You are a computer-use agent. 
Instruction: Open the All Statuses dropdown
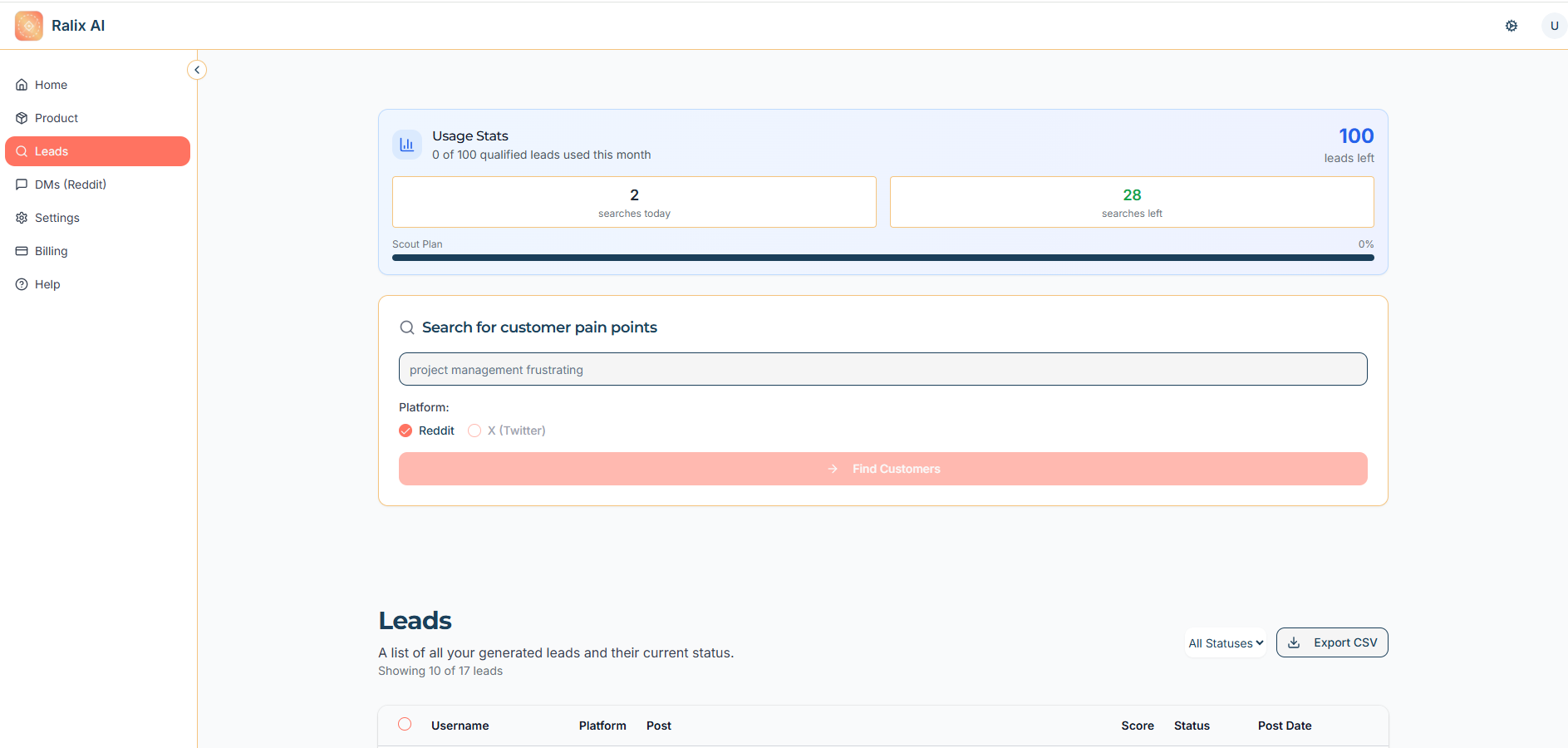[x=1225, y=642]
